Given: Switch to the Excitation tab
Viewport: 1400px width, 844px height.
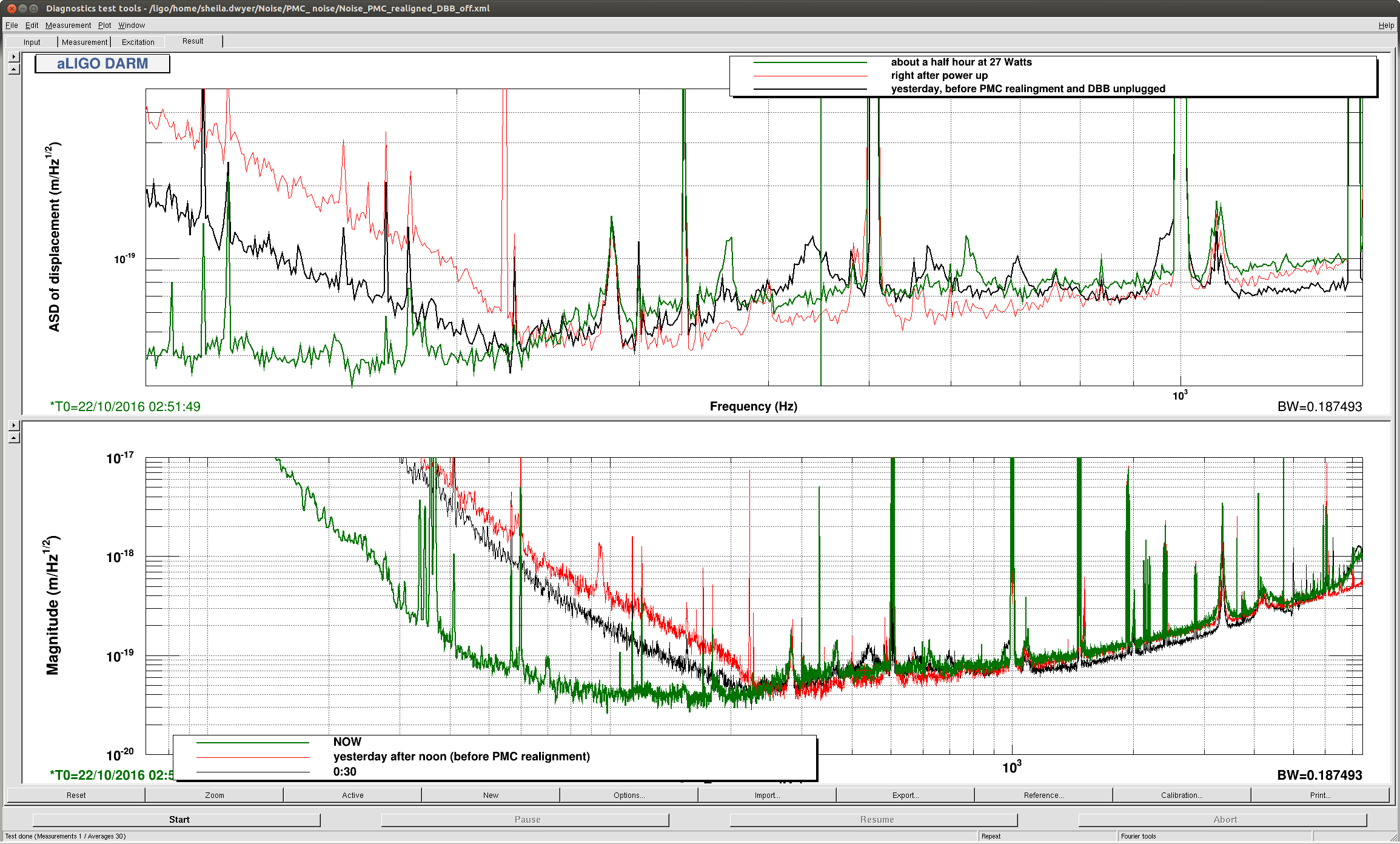Looking at the screenshot, I should coord(138,42).
